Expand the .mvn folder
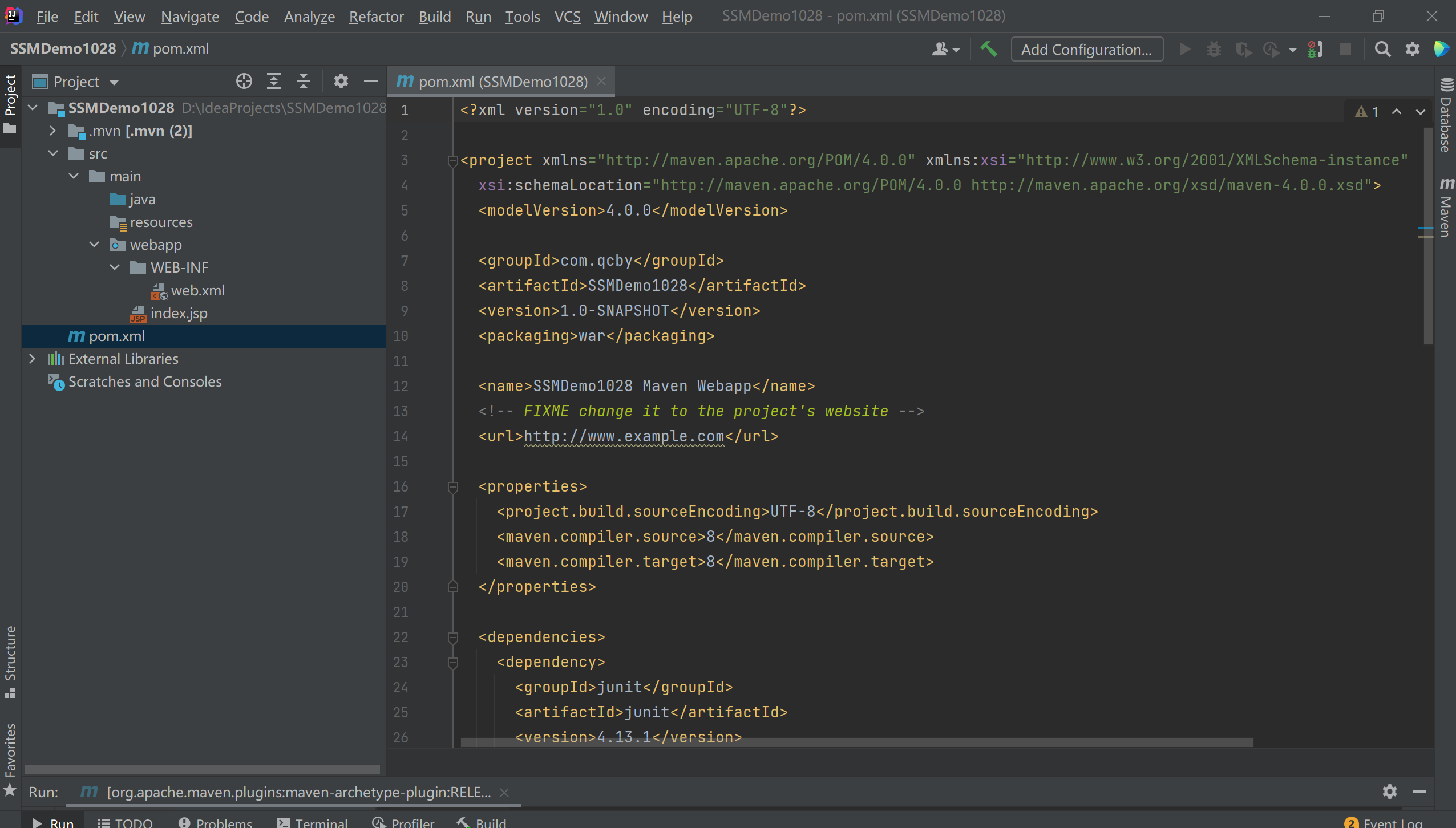 (52, 131)
